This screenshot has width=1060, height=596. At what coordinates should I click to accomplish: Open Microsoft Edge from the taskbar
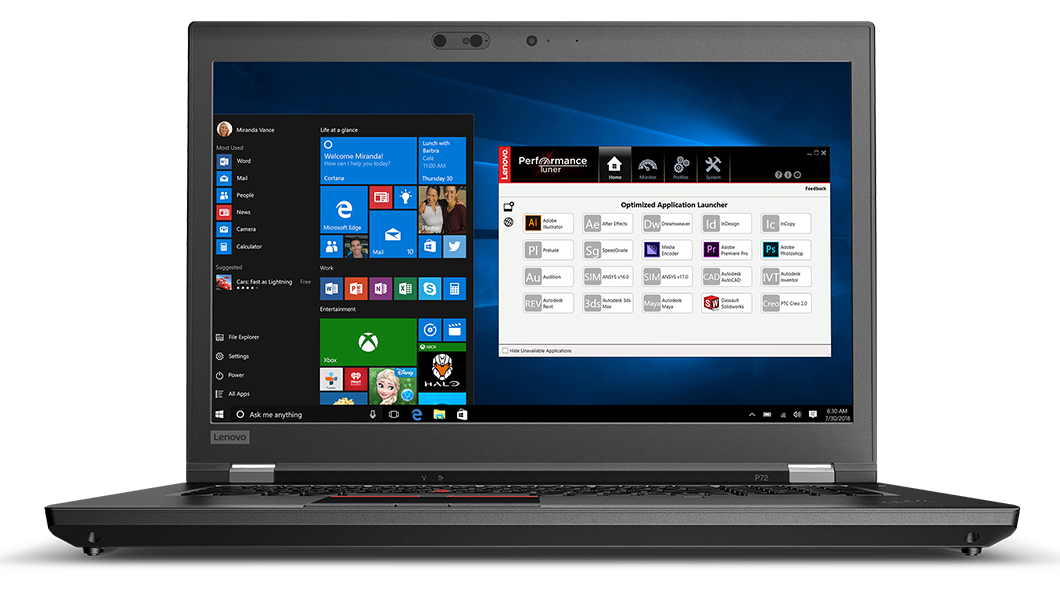click(415, 413)
